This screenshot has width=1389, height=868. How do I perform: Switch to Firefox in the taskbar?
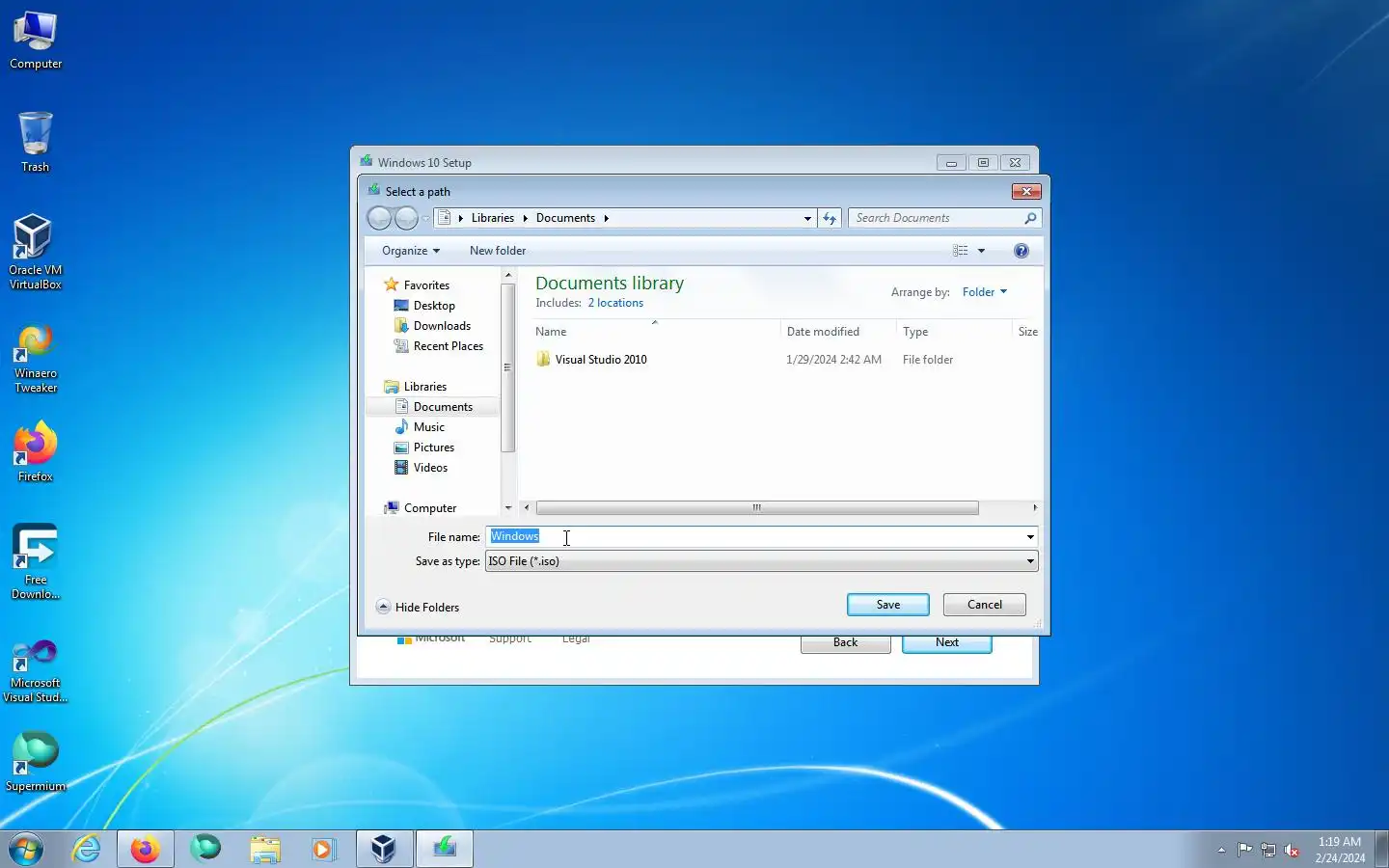click(146, 849)
